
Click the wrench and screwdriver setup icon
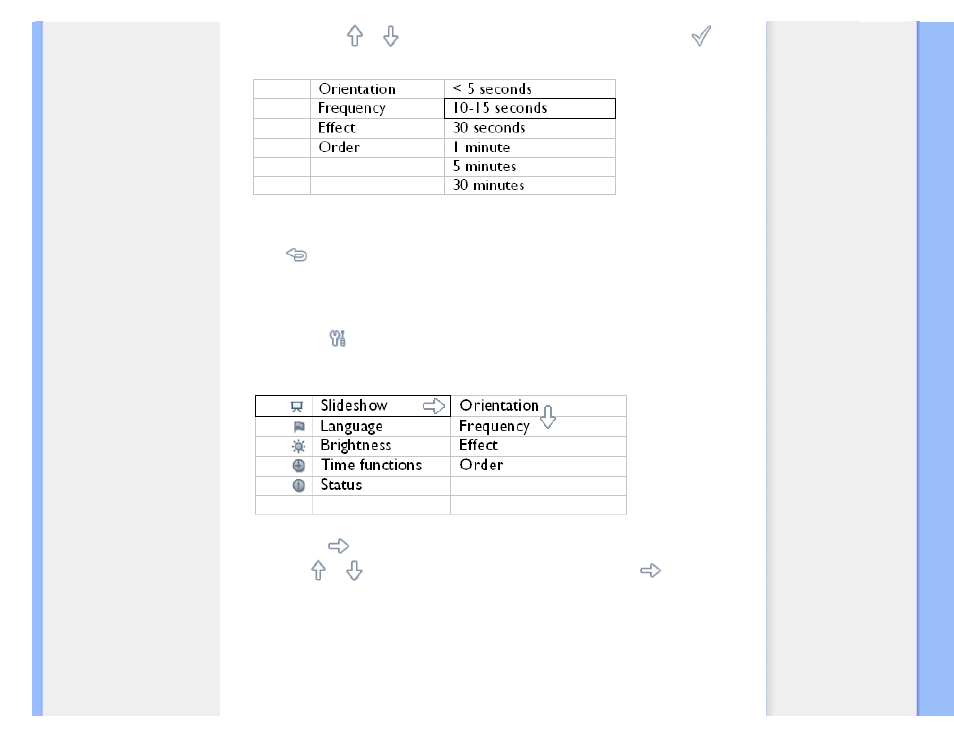(338, 338)
